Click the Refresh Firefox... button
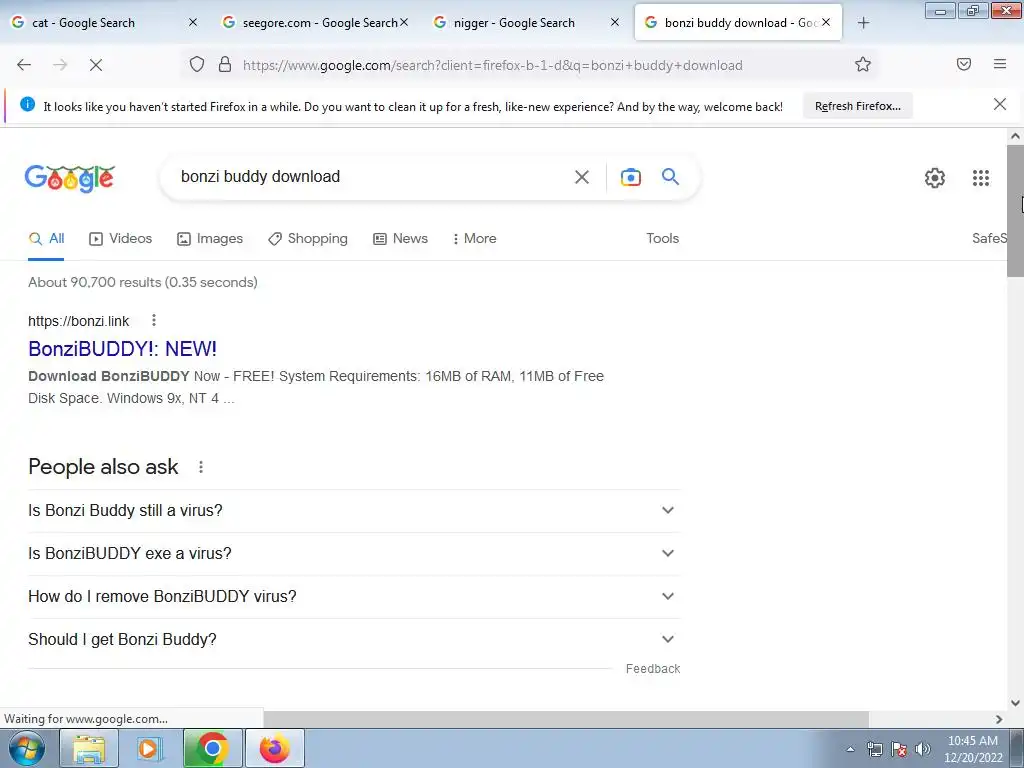Viewport: 1024px width, 768px height. pyautogui.click(x=857, y=106)
